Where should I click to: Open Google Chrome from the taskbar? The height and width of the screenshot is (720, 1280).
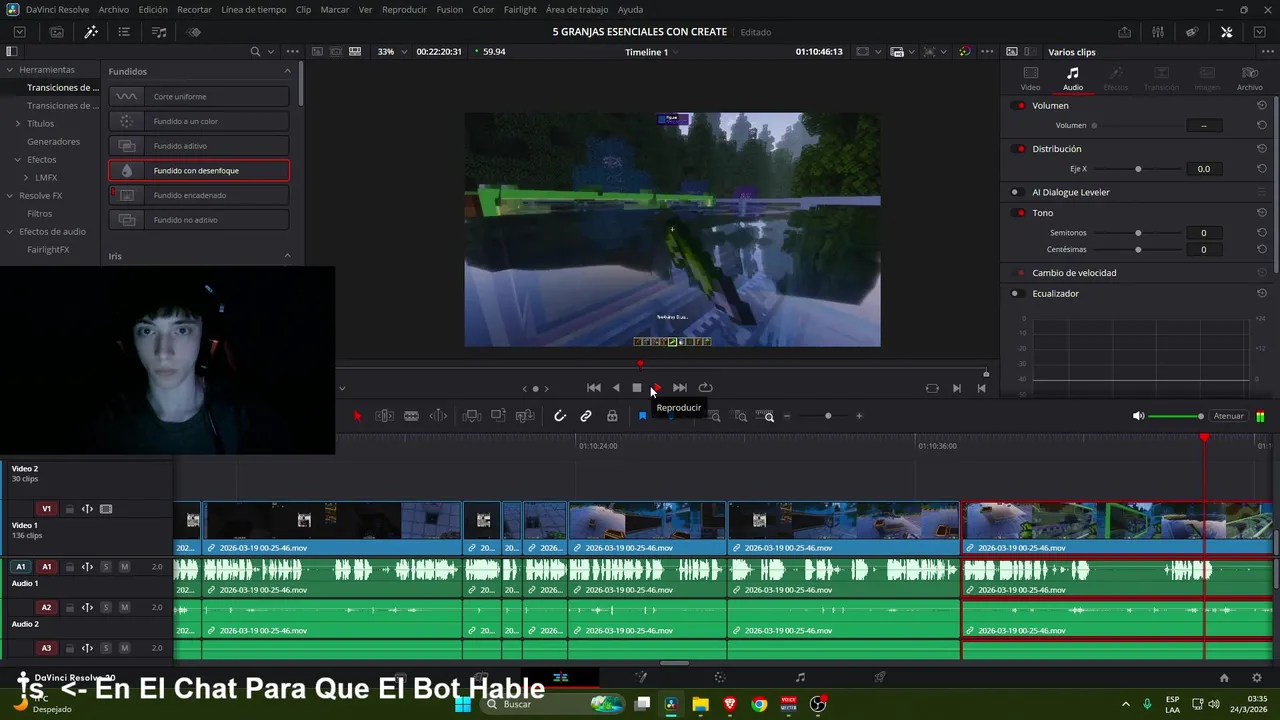coord(759,704)
